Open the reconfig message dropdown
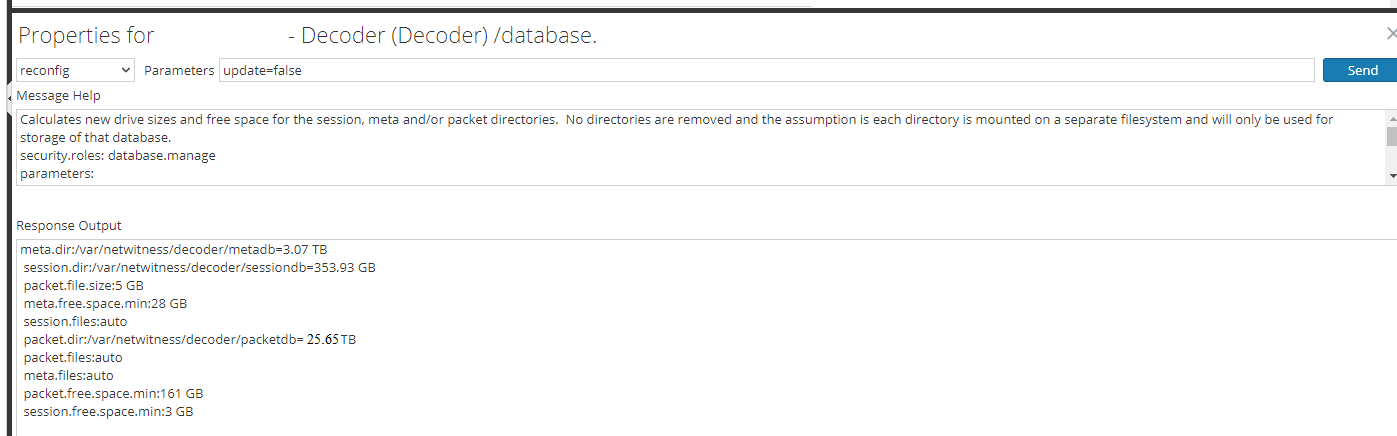This screenshot has width=1397, height=436. [76, 70]
